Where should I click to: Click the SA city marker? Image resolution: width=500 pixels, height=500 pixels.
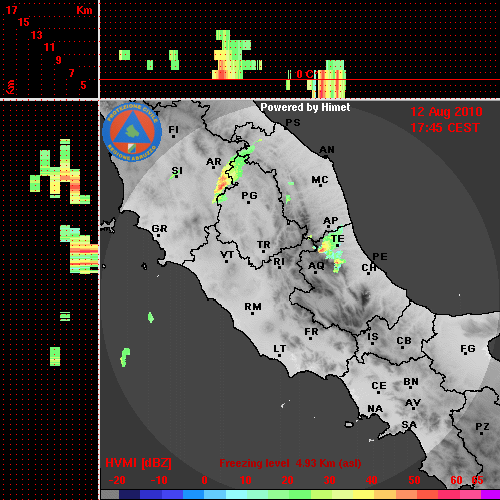(x=409, y=430)
